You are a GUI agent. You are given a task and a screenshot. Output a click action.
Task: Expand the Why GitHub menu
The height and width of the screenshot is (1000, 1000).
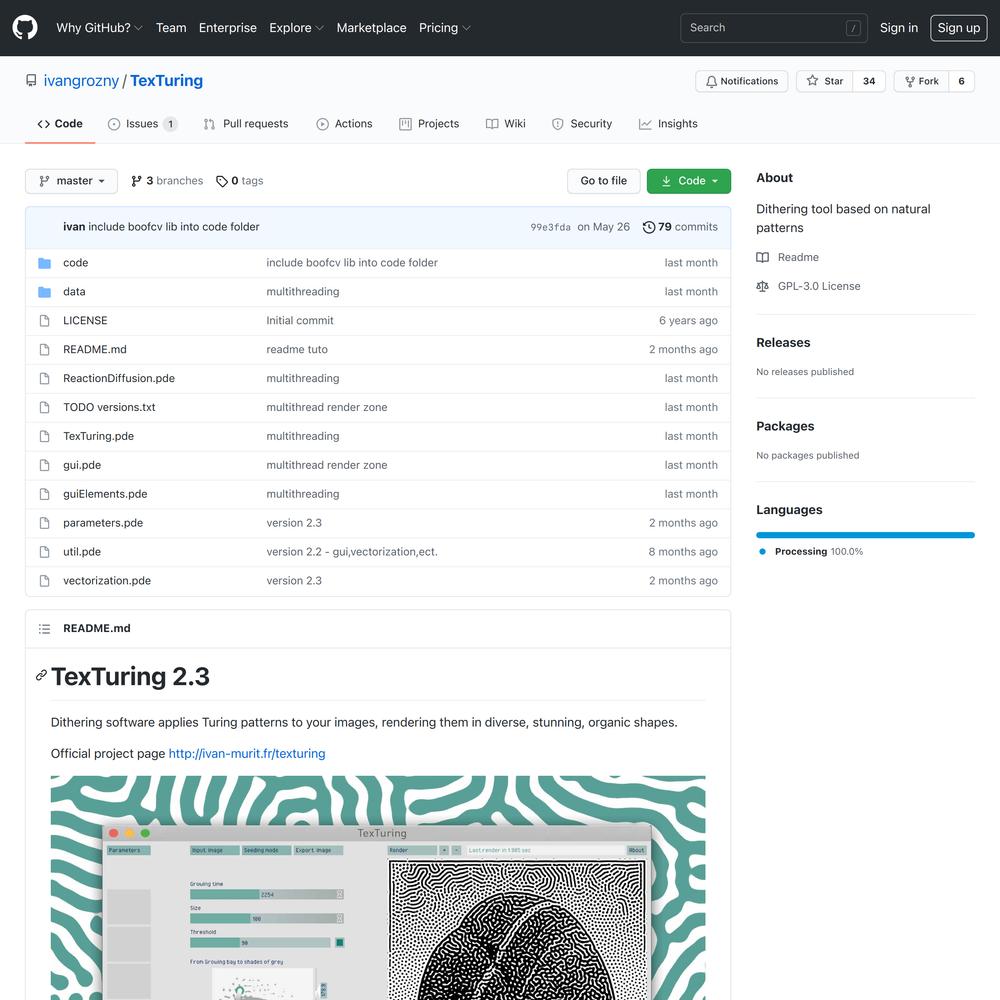click(99, 28)
